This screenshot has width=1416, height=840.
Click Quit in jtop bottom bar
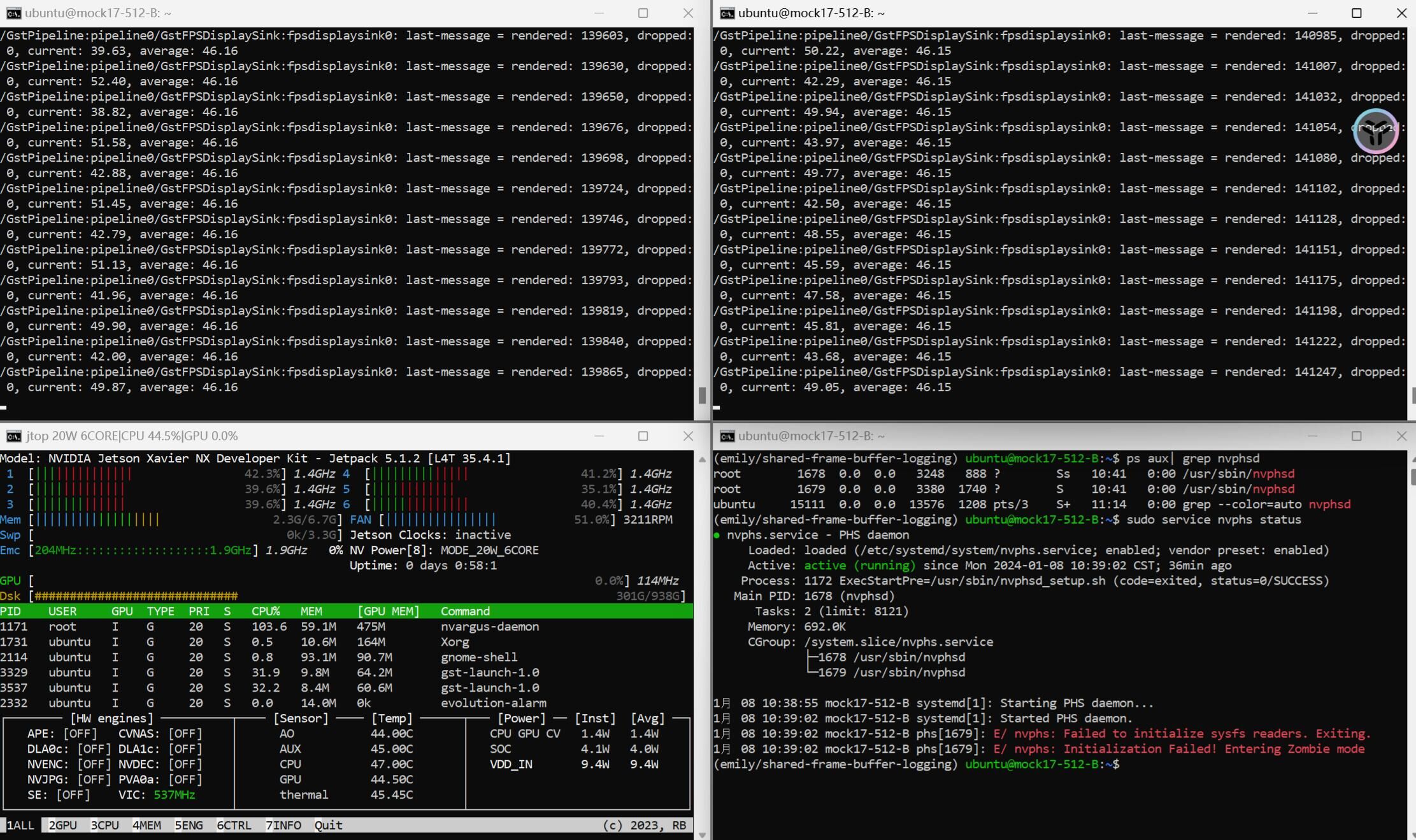(x=329, y=825)
